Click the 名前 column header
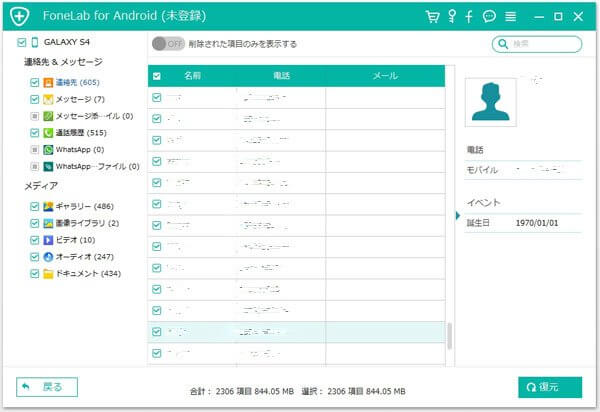 pyautogui.click(x=192, y=76)
